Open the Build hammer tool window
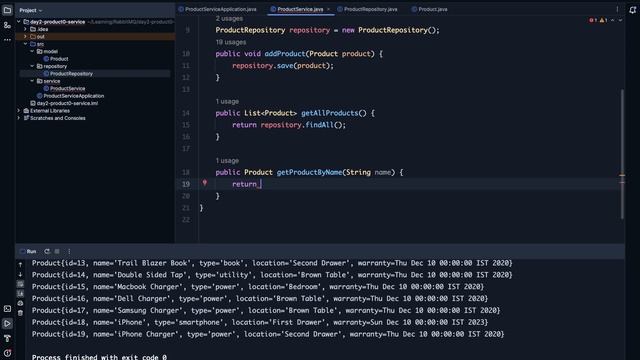 (x=7, y=338)
